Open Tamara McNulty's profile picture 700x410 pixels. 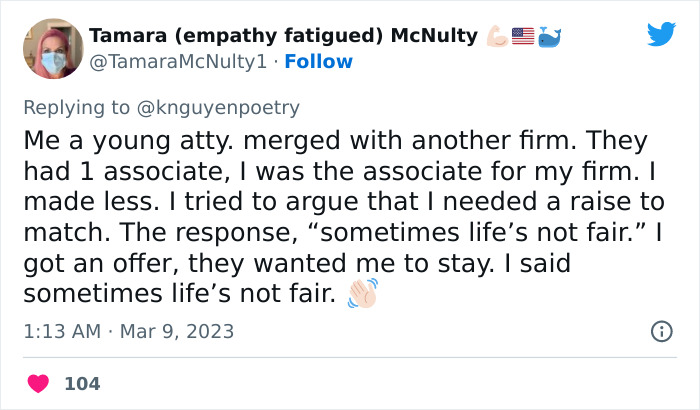click(x=52, y=49)
